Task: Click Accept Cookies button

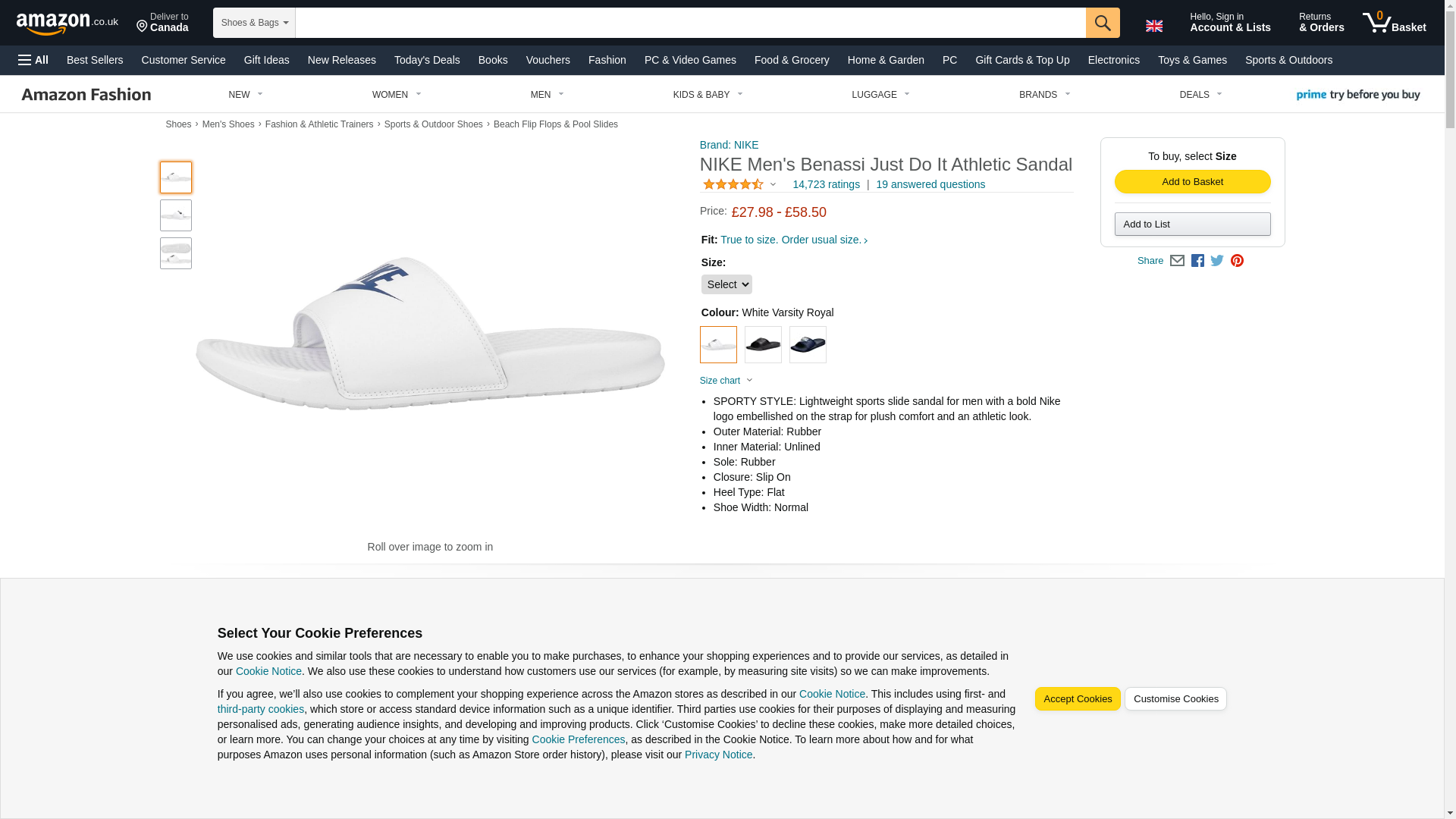Action: click(x=1077, y=699)
